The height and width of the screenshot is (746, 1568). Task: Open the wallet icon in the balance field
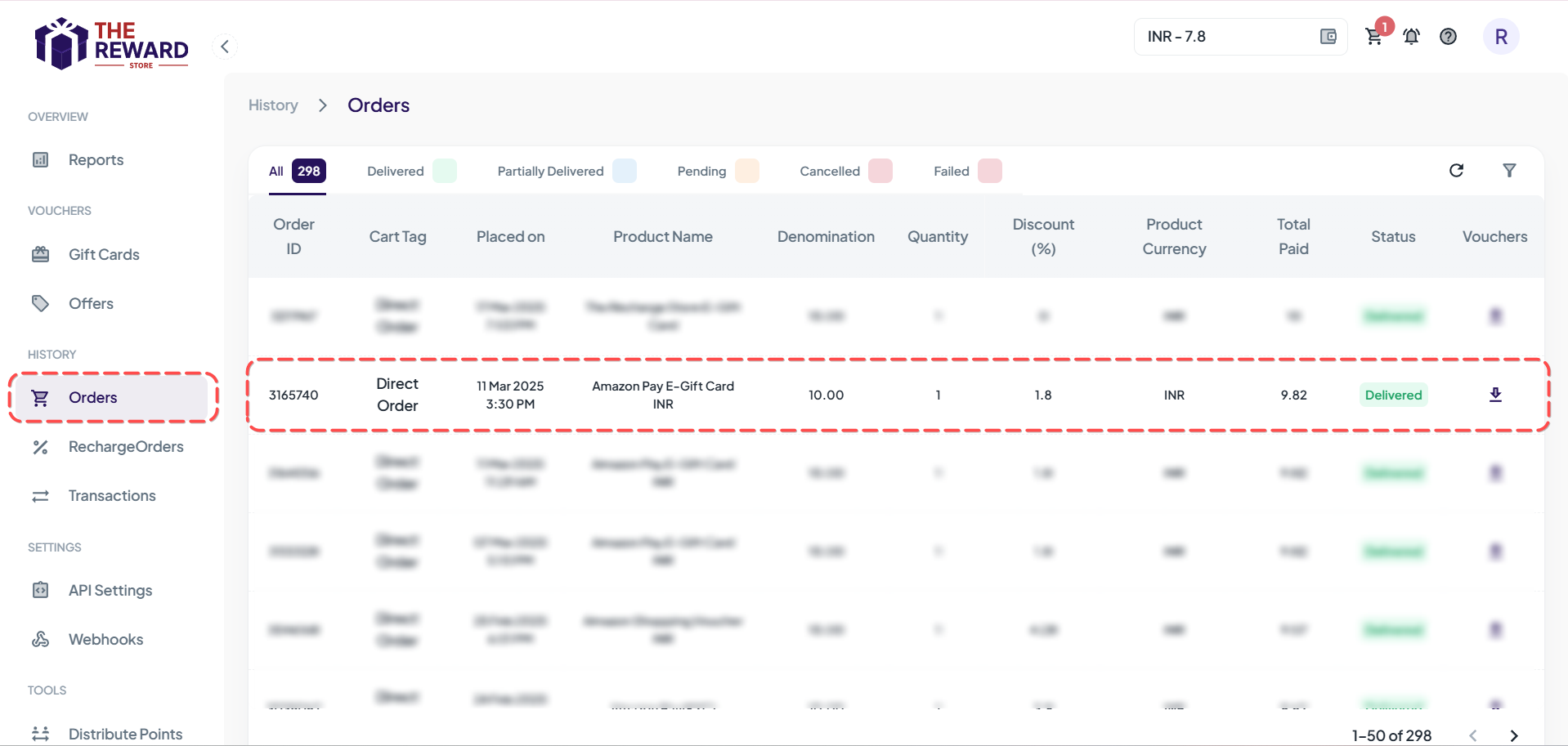point(1328,37)
